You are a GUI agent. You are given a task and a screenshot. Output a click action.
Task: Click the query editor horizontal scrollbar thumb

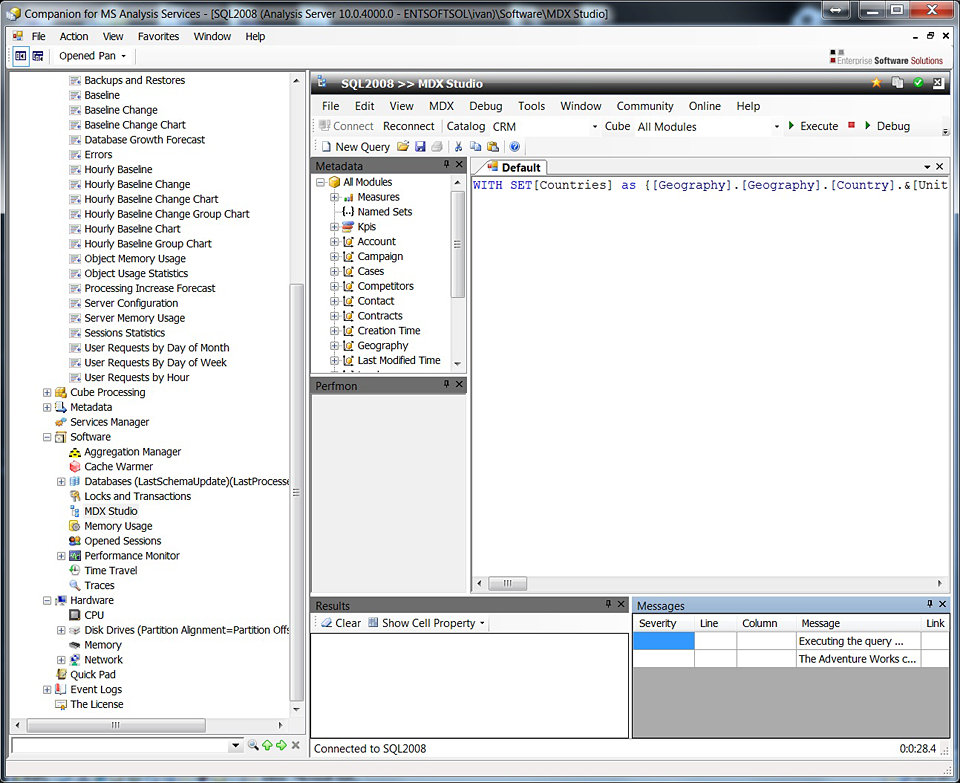[x=508, y=583]
